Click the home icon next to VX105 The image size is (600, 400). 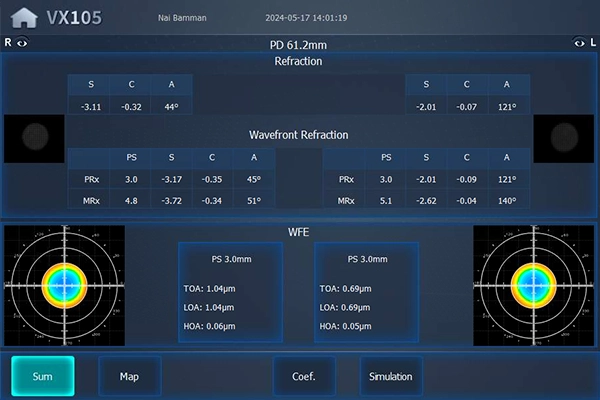22,18
